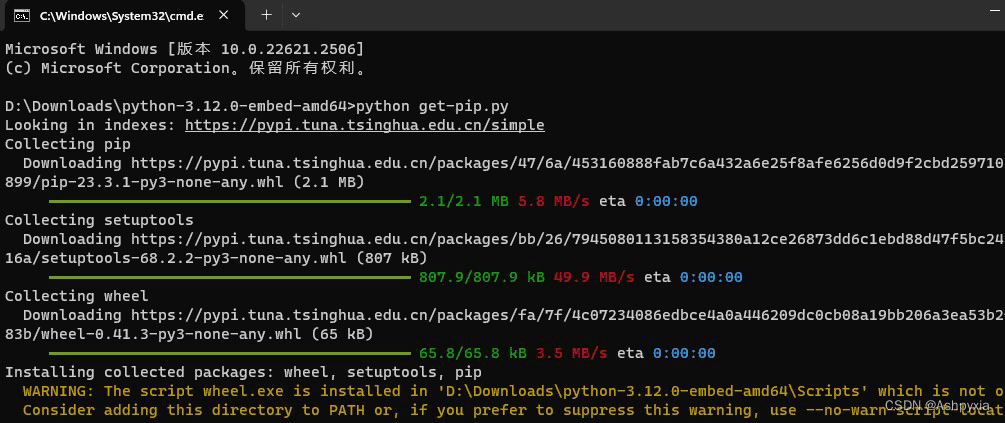The image size is (1005, 423).
Task: Open a new tab with plus icon
Action: 267,16
